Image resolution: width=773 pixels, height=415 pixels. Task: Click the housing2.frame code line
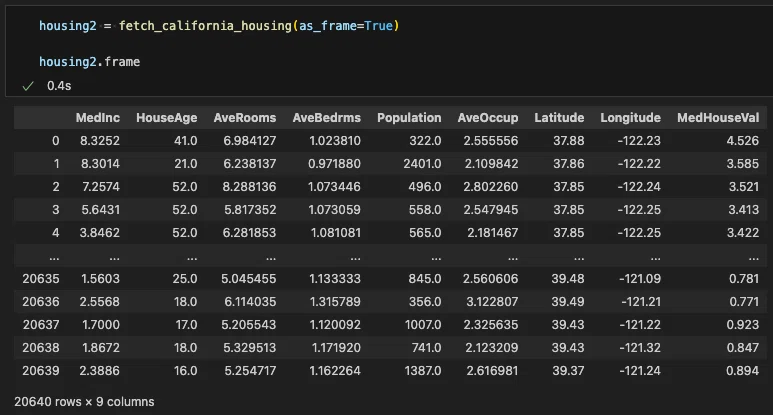click(90, 62)
